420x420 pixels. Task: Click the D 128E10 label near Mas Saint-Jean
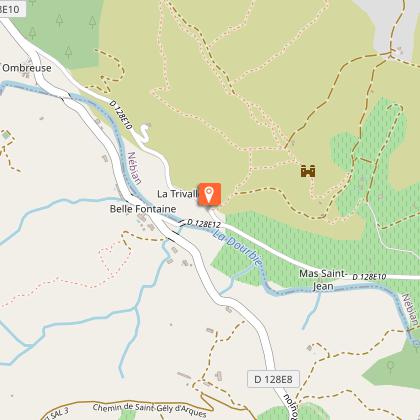pyautogui.click(x=369, y=277)
